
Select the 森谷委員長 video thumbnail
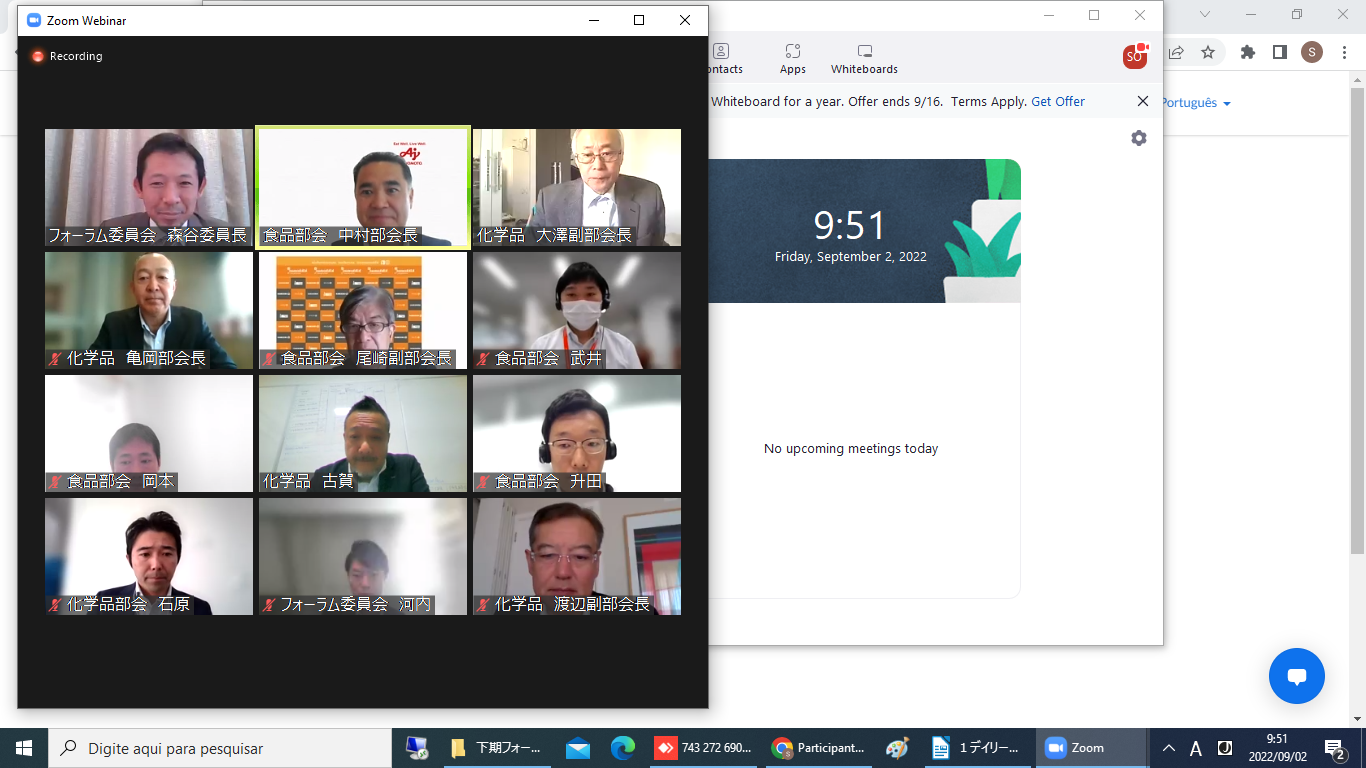149,186
